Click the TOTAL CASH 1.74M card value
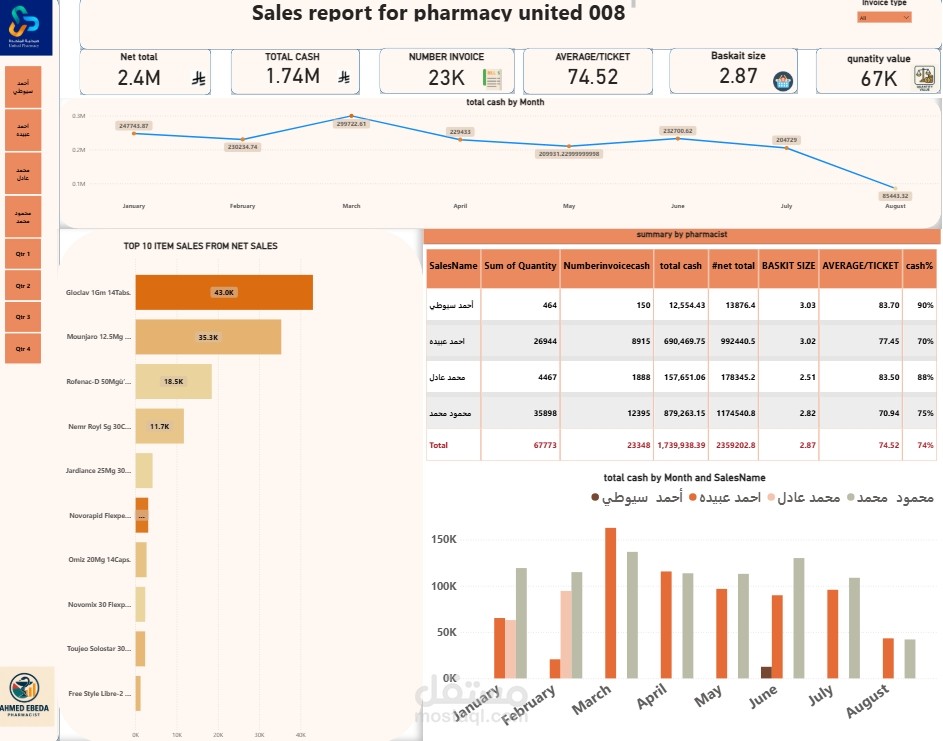 [293, 76]
